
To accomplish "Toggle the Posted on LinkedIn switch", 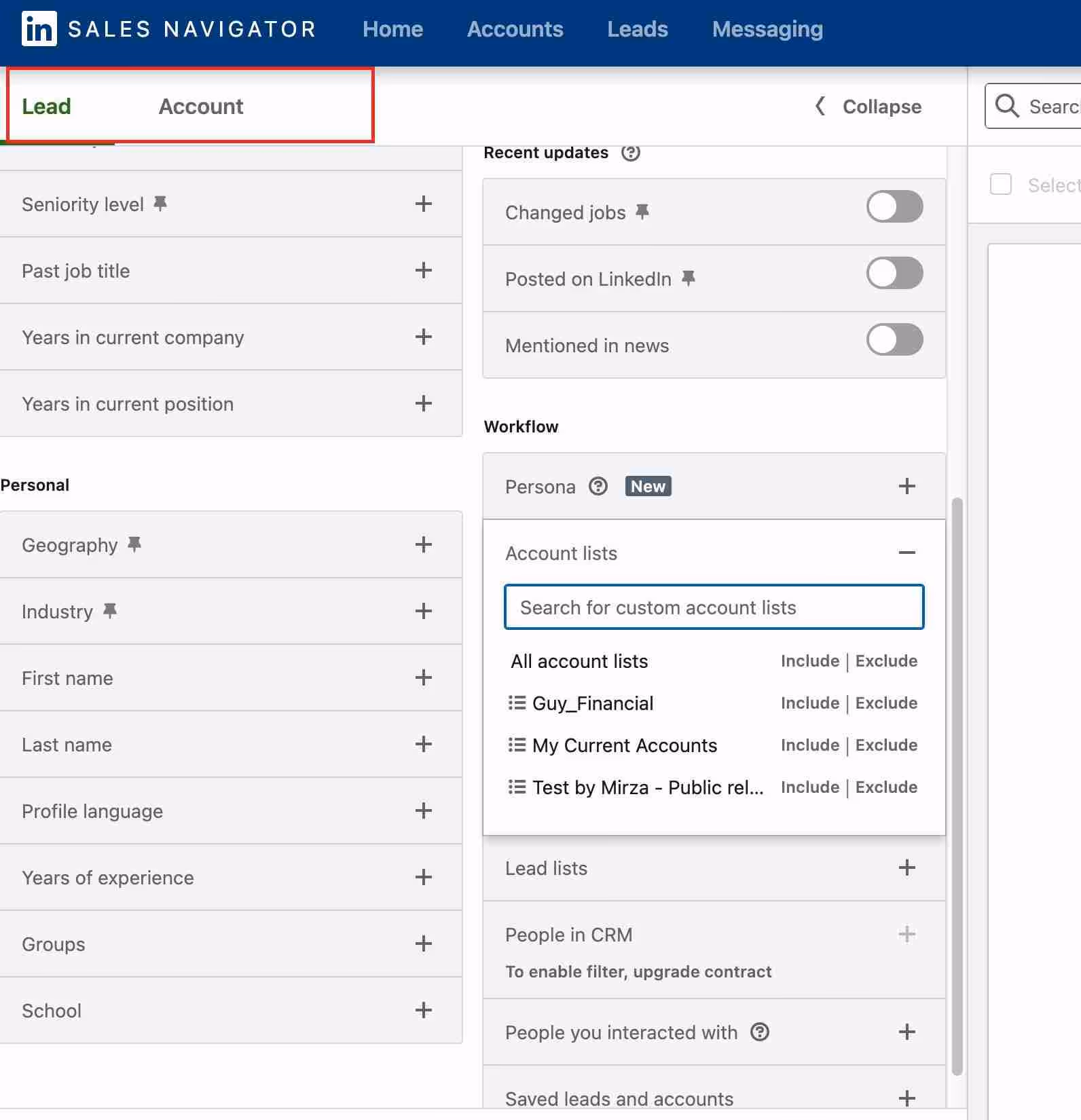I will [x=894, y=273].
